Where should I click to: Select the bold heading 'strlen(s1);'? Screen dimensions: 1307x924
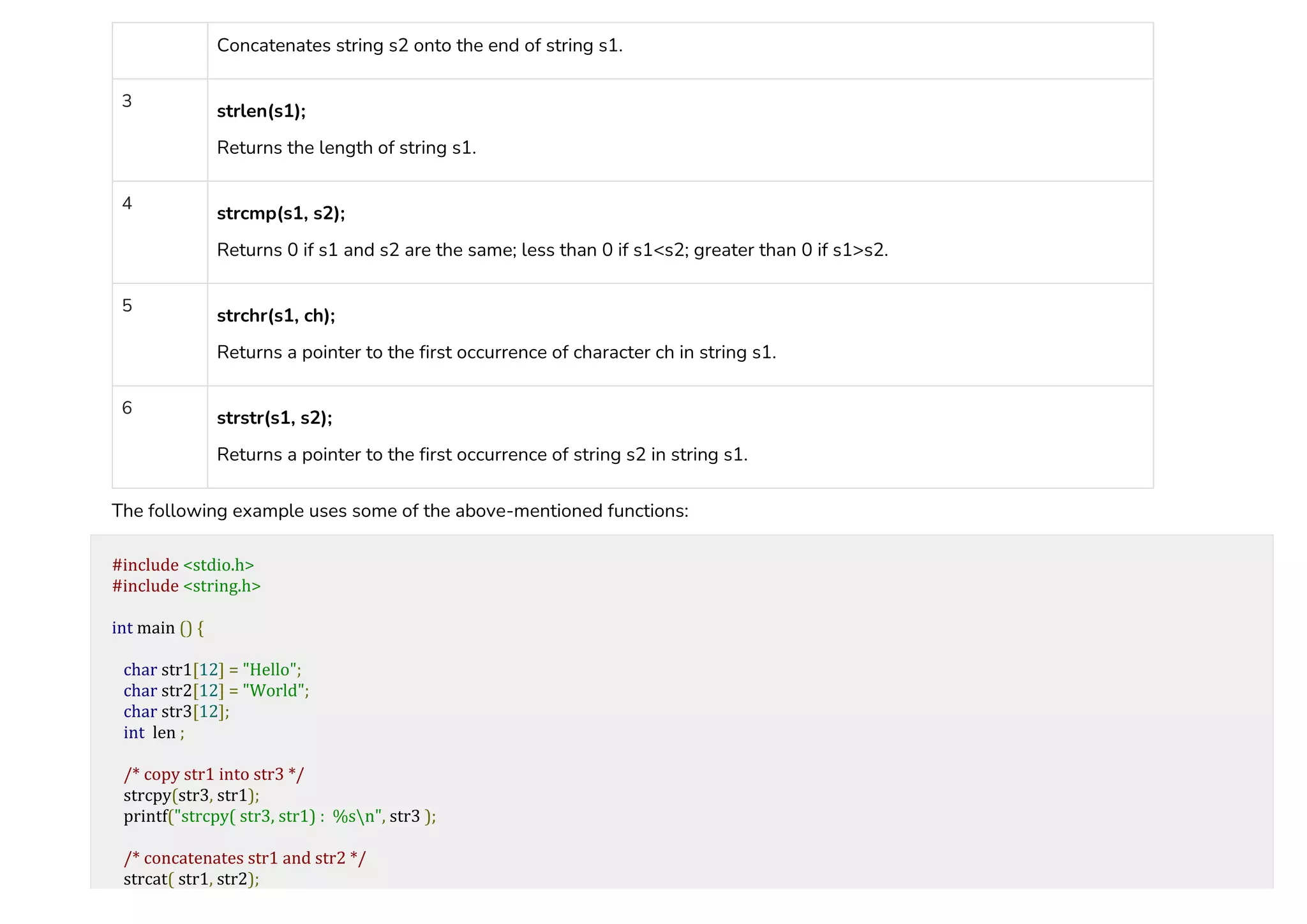click(x=261, y=111)
